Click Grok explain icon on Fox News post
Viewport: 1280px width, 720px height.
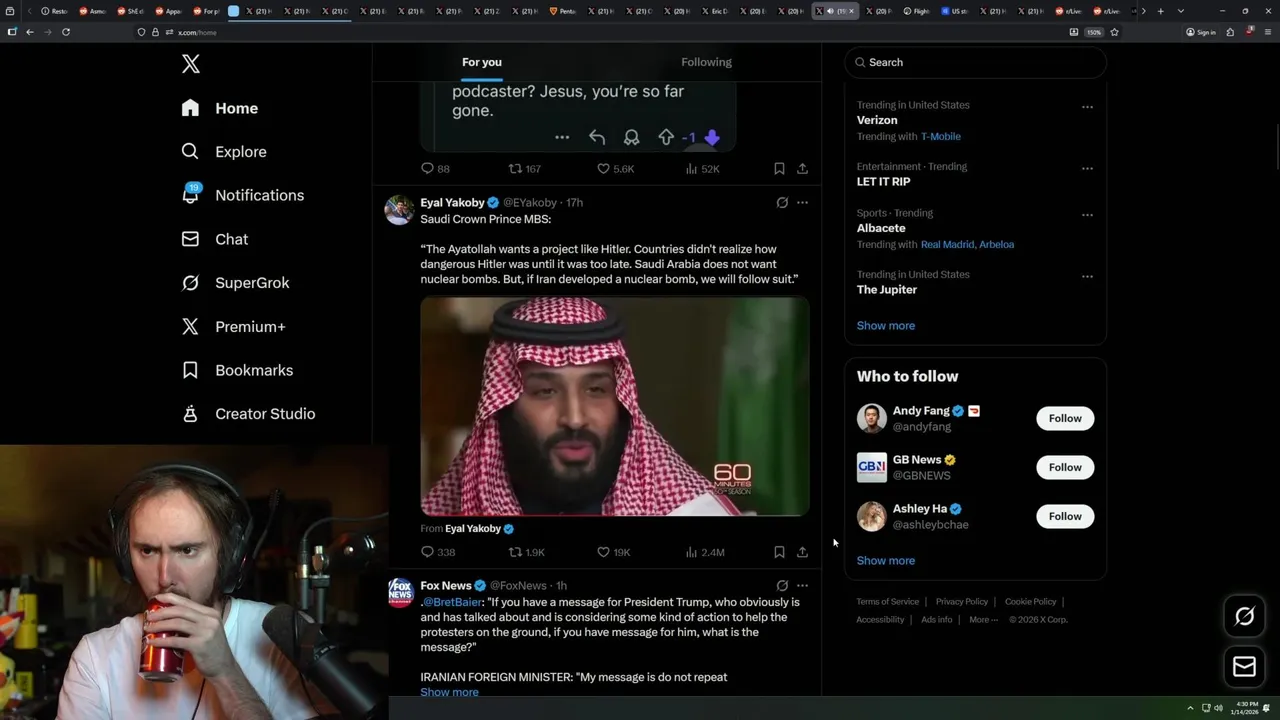pyautogui.click(x=782, y=585)
